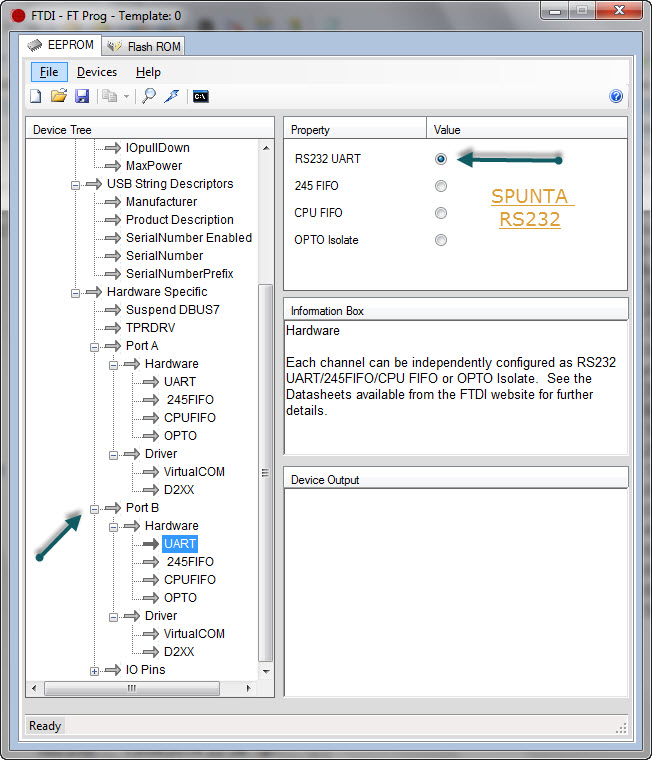This screenshot has width=652, height=760.
Task: Open the Help menu
Action: [x=148, y=72]
